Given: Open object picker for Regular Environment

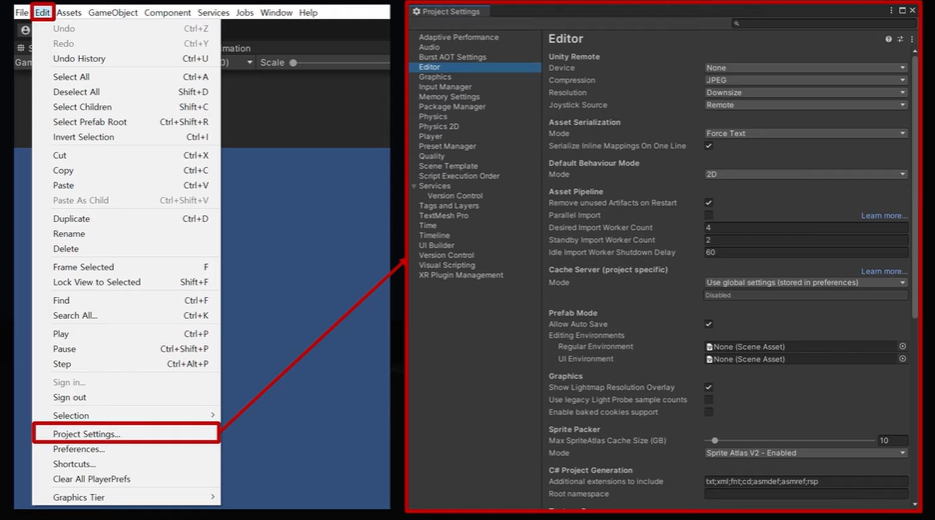Looking at the screenshot, I should pos(902,346).
